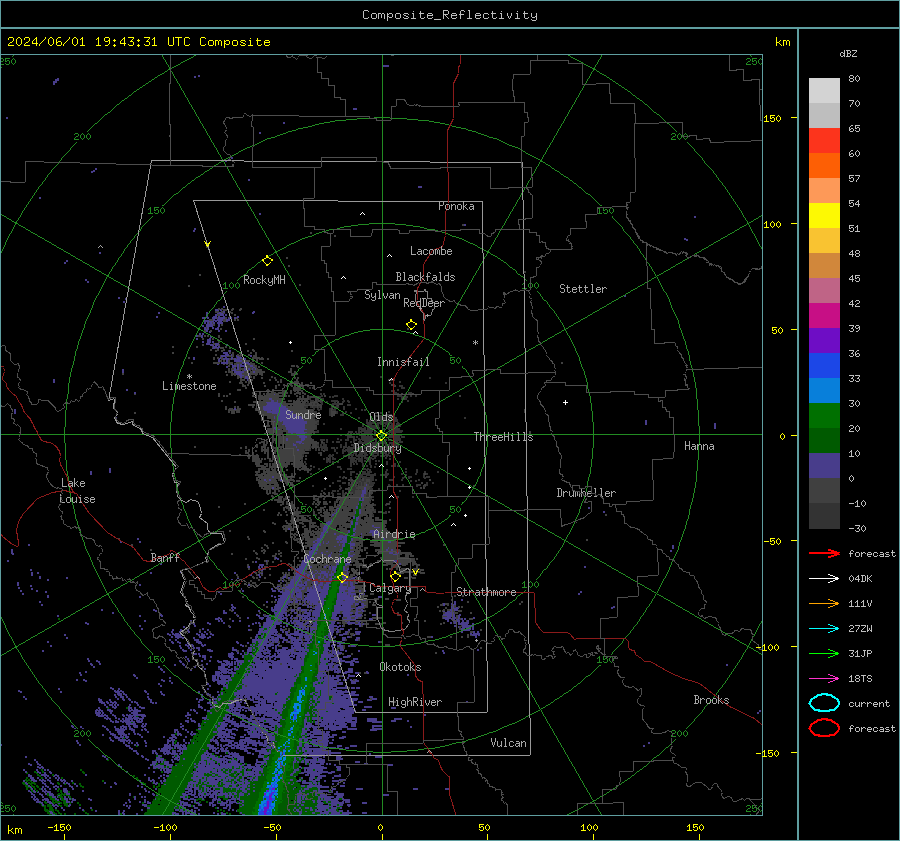Click the RockyMH label
Image resolution: width=900 pixels, height=841 pixels.
click(264, 280)
